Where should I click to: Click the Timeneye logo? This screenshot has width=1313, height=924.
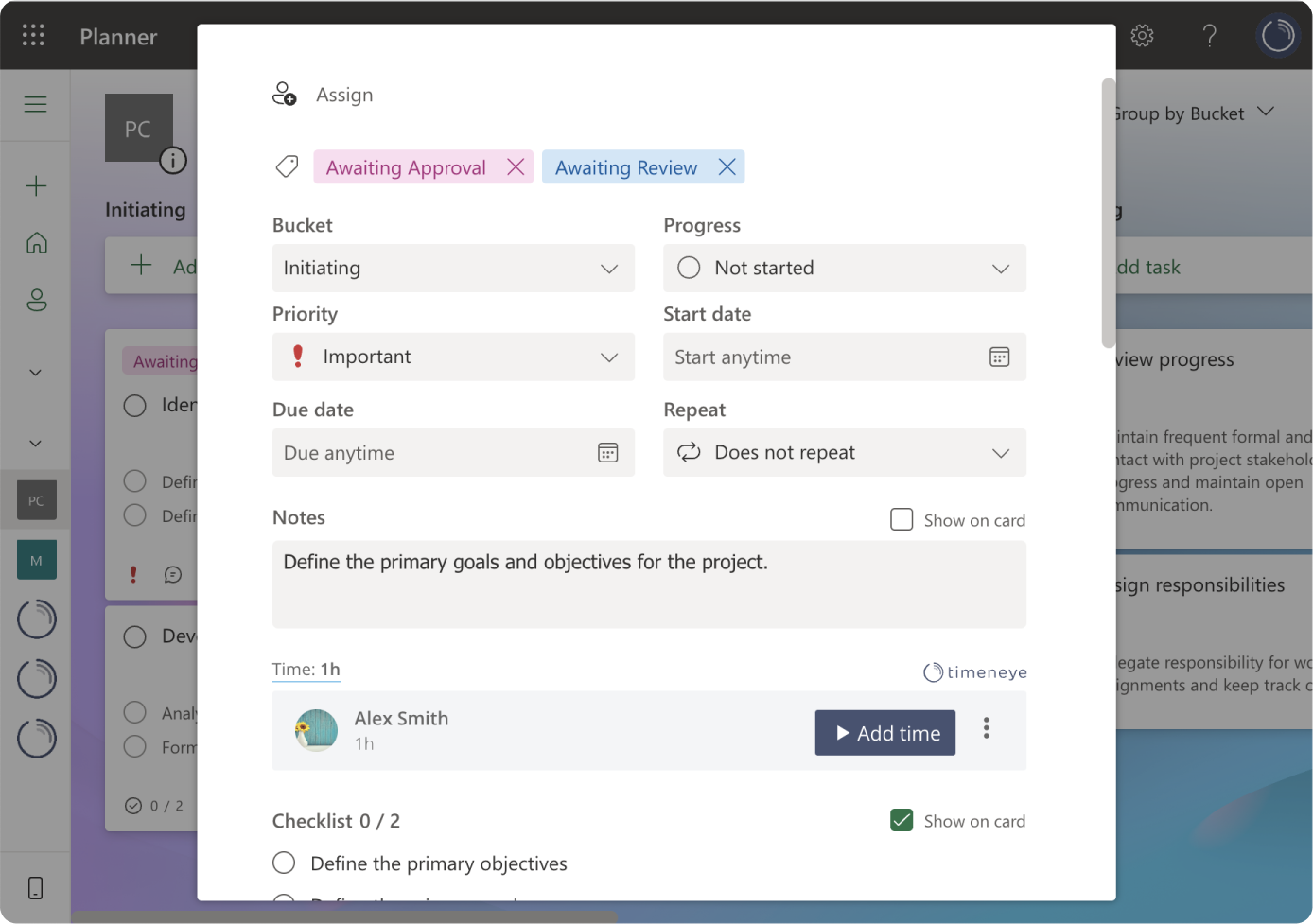click(974, 671)
